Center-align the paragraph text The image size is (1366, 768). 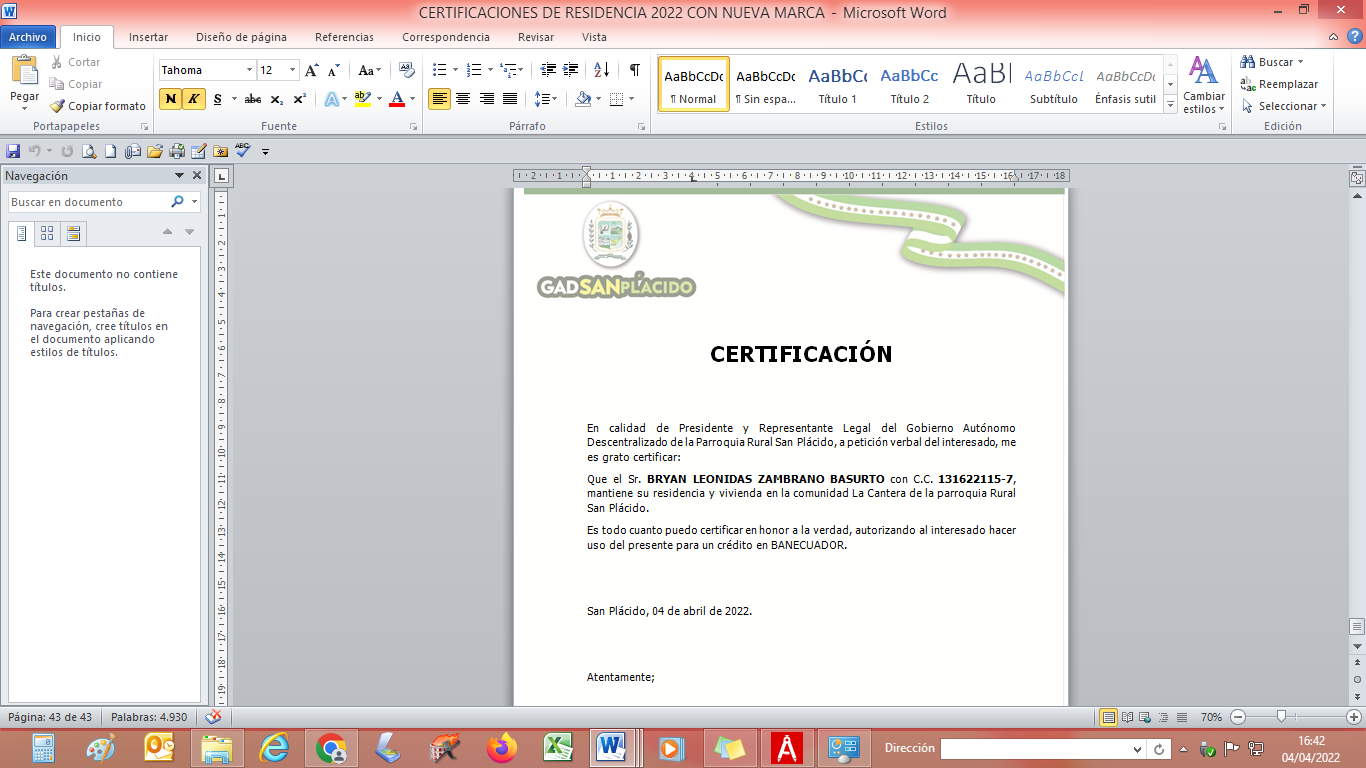coord(463,99)
